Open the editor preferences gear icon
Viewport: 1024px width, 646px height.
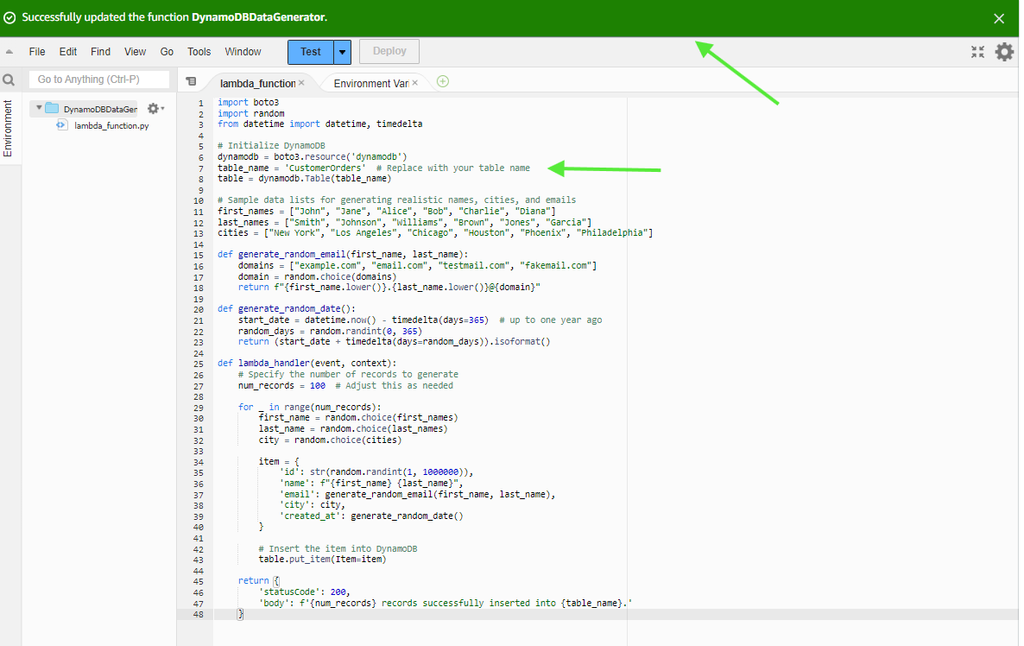click(x=1004, y=52)
